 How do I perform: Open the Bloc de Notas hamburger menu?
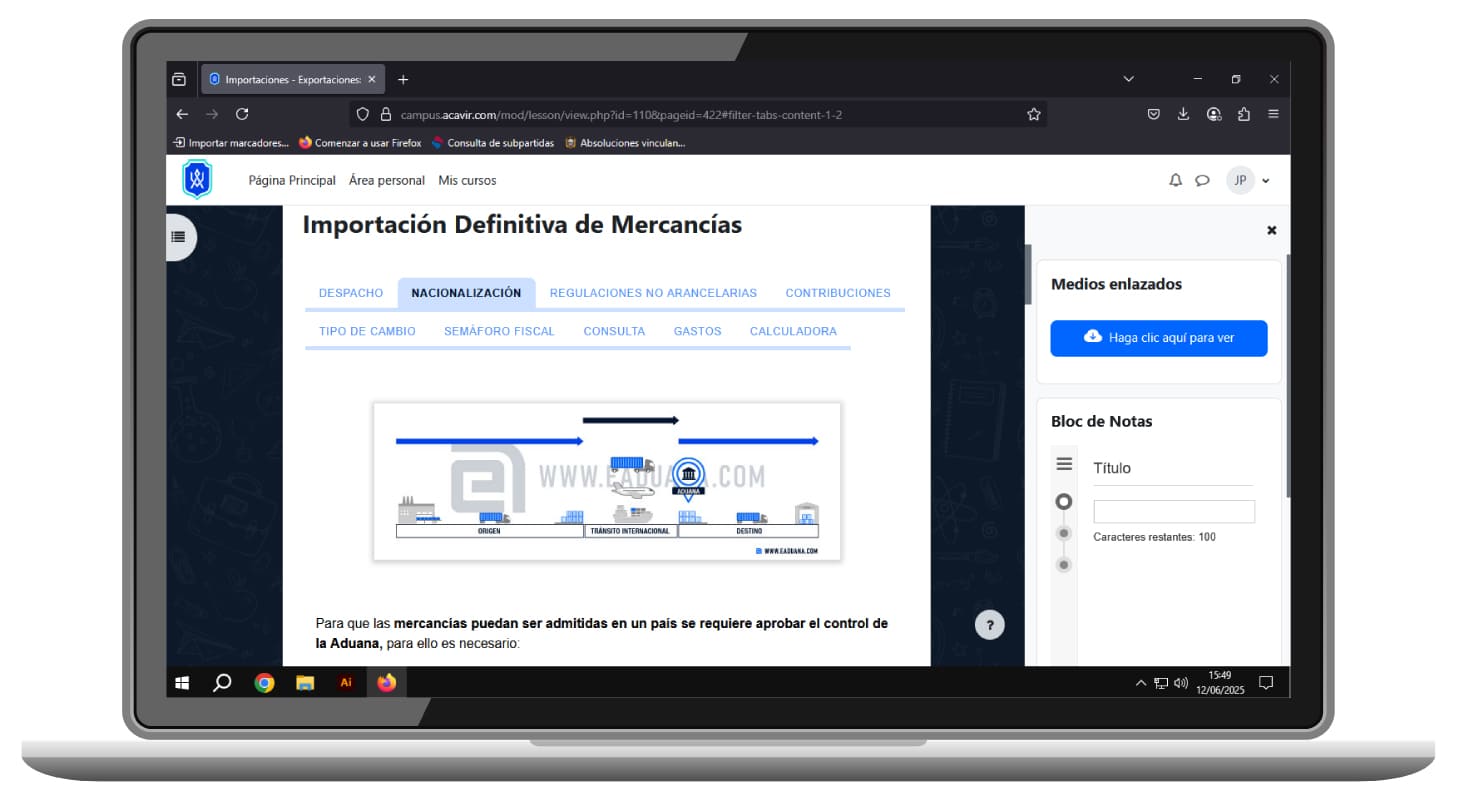pyautogui.click(x=1064, y=464)
